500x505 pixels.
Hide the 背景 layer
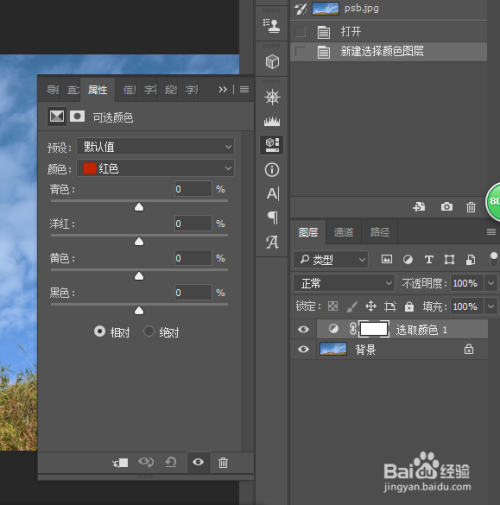click(303, 349)
